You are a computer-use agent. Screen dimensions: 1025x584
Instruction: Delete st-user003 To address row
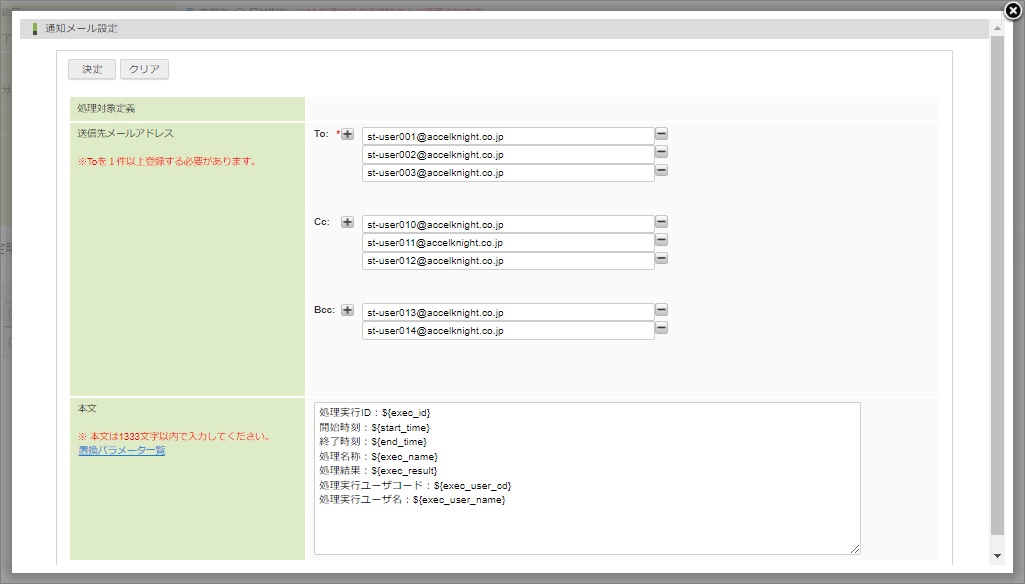pyautogui.click(x=661, y=170)
